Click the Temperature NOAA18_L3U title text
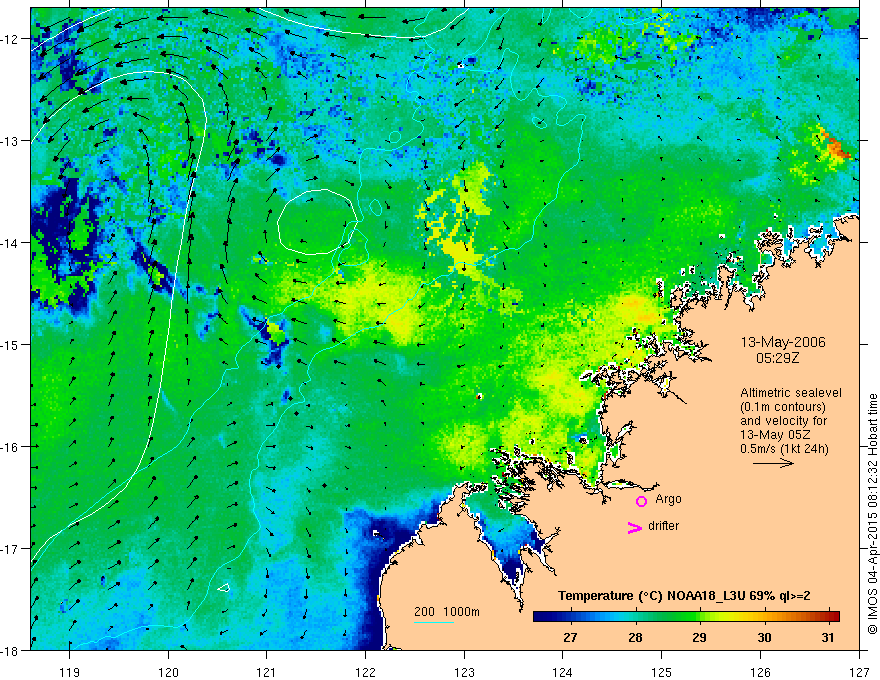The height and width of the screenshot is (680, 880). tap(684, 596)
